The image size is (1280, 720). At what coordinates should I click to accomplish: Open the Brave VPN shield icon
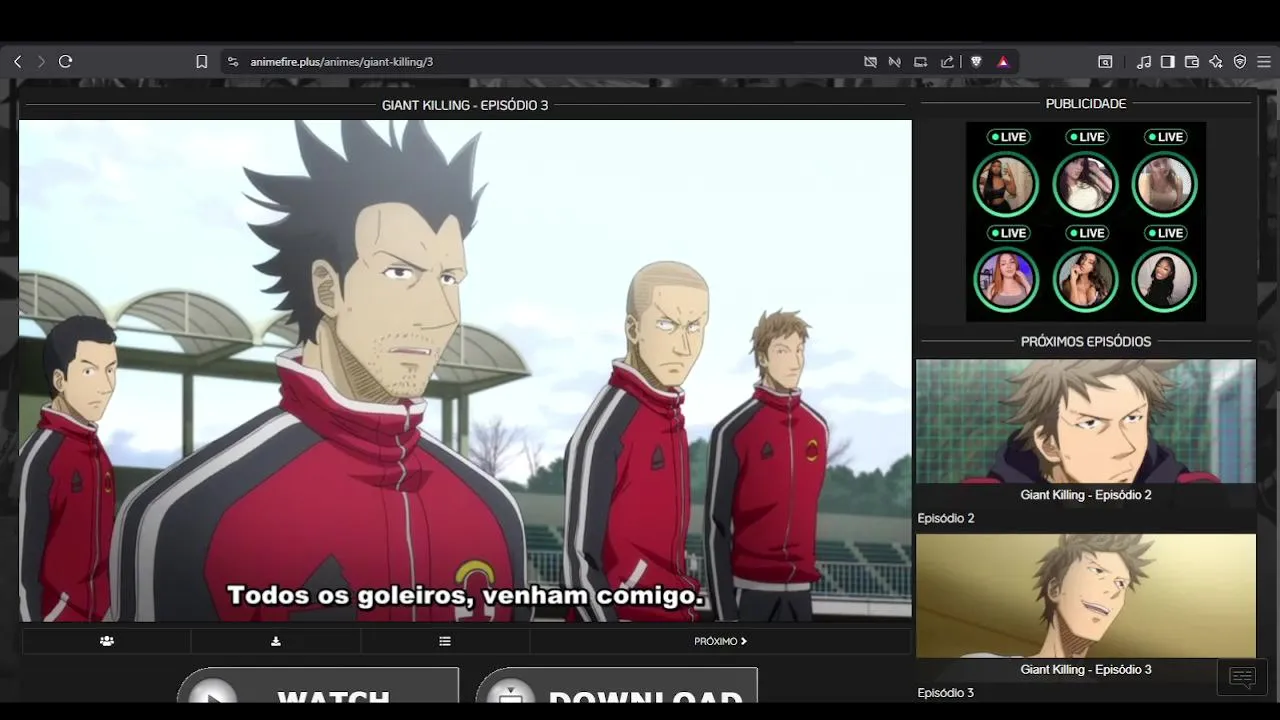[1240, 62]
